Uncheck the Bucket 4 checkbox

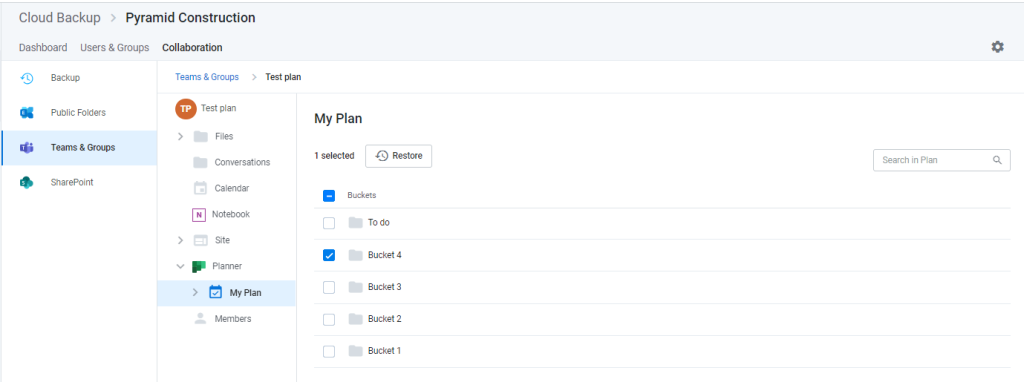[329, 255]
